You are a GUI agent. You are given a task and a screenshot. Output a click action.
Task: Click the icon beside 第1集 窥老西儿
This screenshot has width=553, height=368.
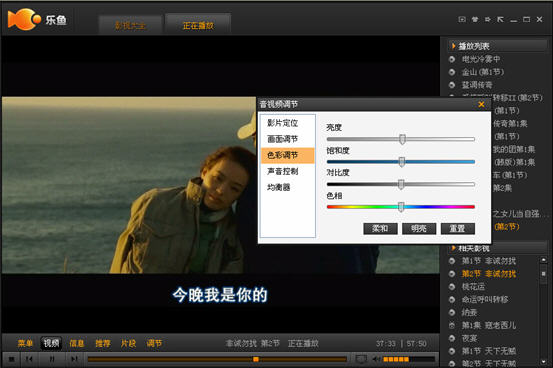click(452, 325)
